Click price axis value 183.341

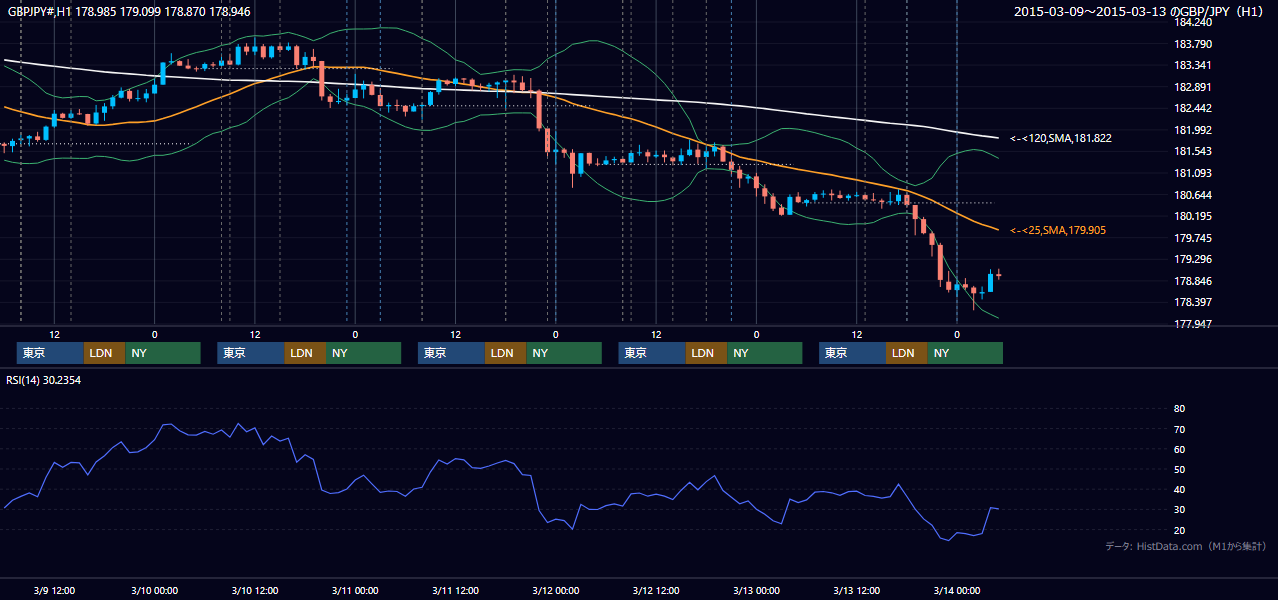pos(1193,65)
